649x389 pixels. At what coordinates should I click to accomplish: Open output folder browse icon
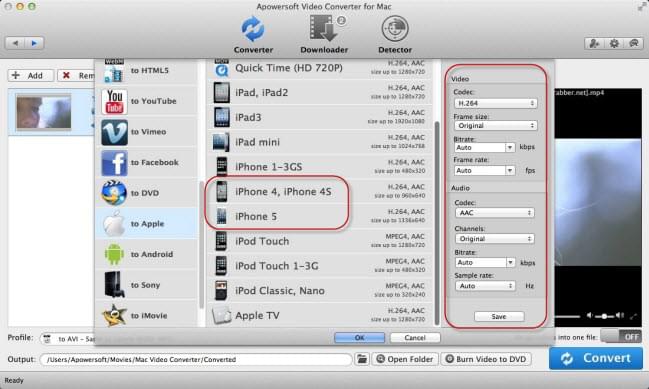[362, 359]
